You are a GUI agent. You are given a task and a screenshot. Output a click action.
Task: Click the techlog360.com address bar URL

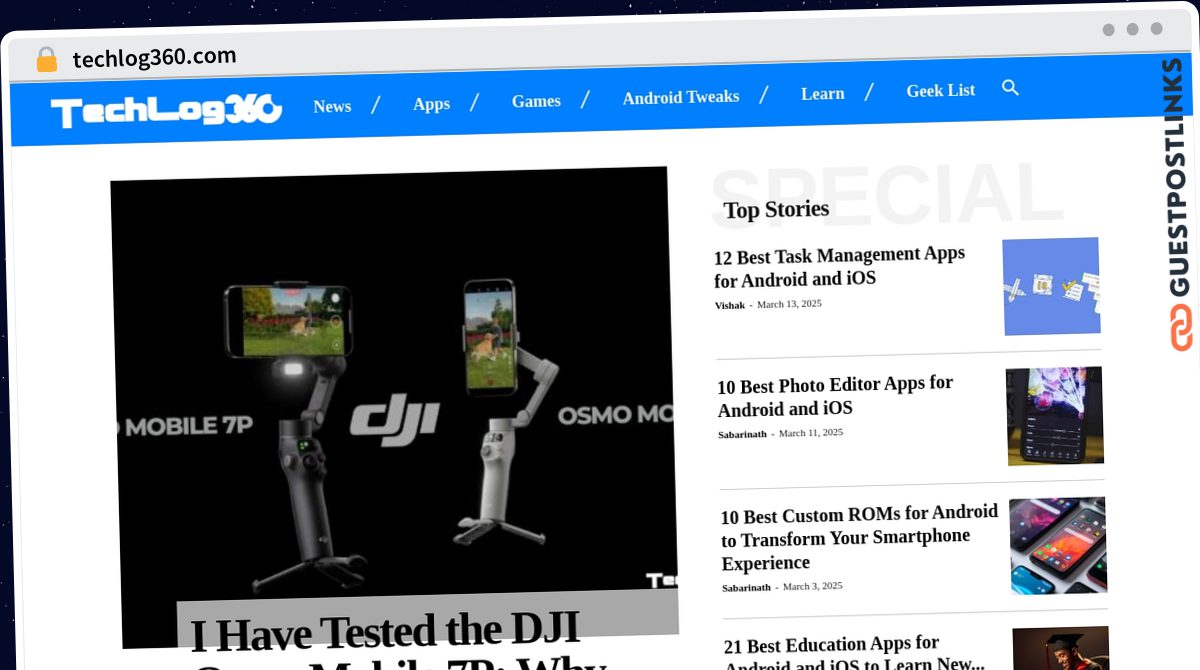coord(154,58)
